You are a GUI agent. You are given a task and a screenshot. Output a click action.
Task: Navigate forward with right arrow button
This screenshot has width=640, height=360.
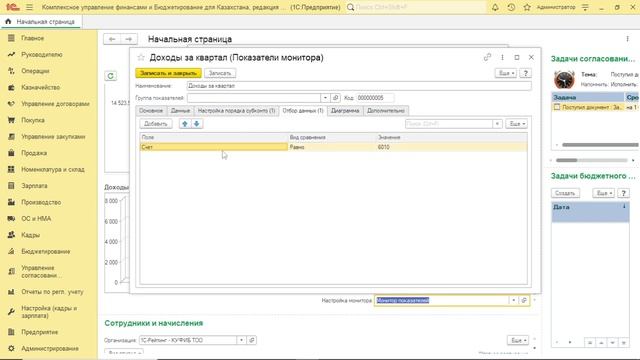click(x=129, y=39)
